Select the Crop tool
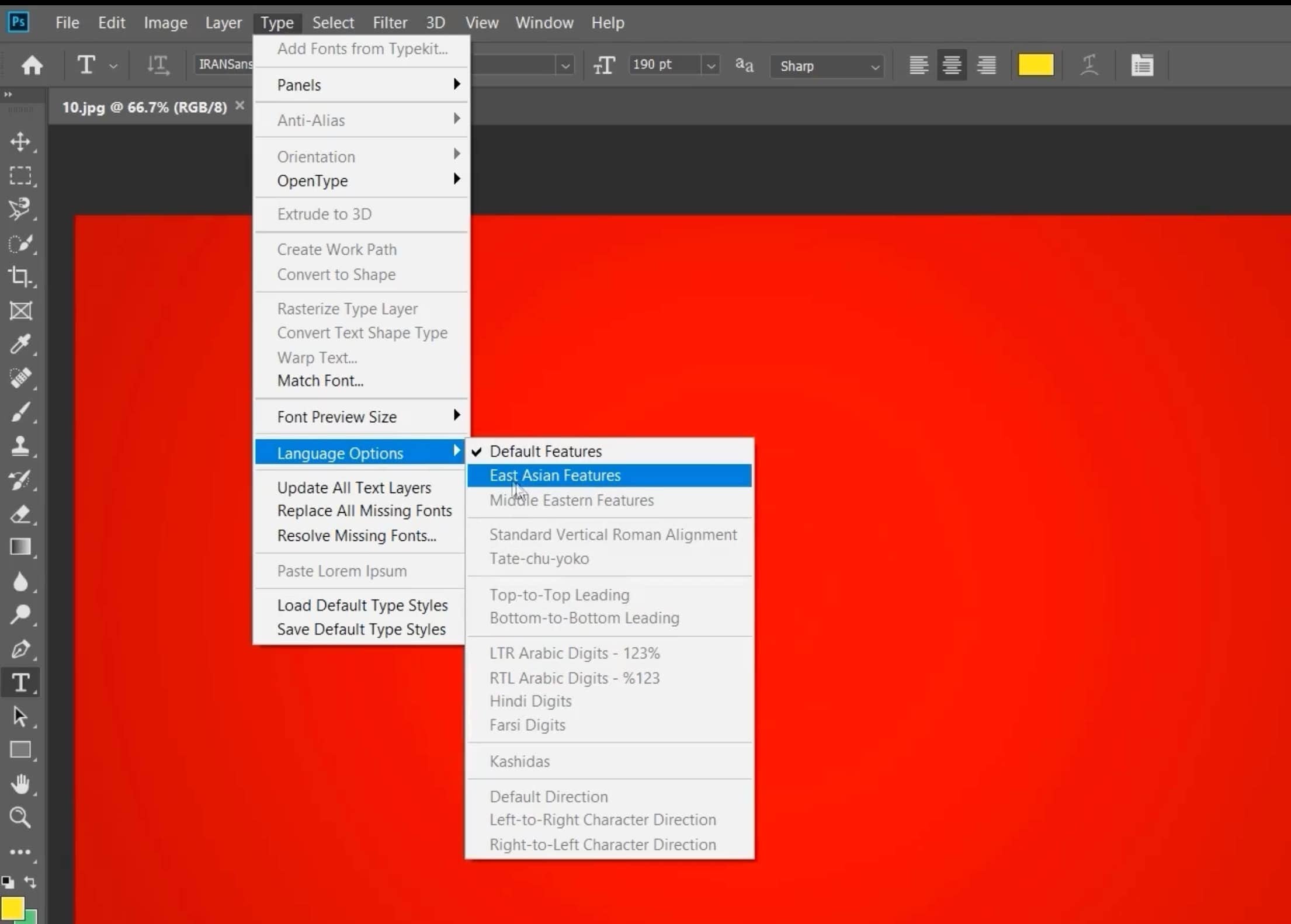 pos(20,276)
